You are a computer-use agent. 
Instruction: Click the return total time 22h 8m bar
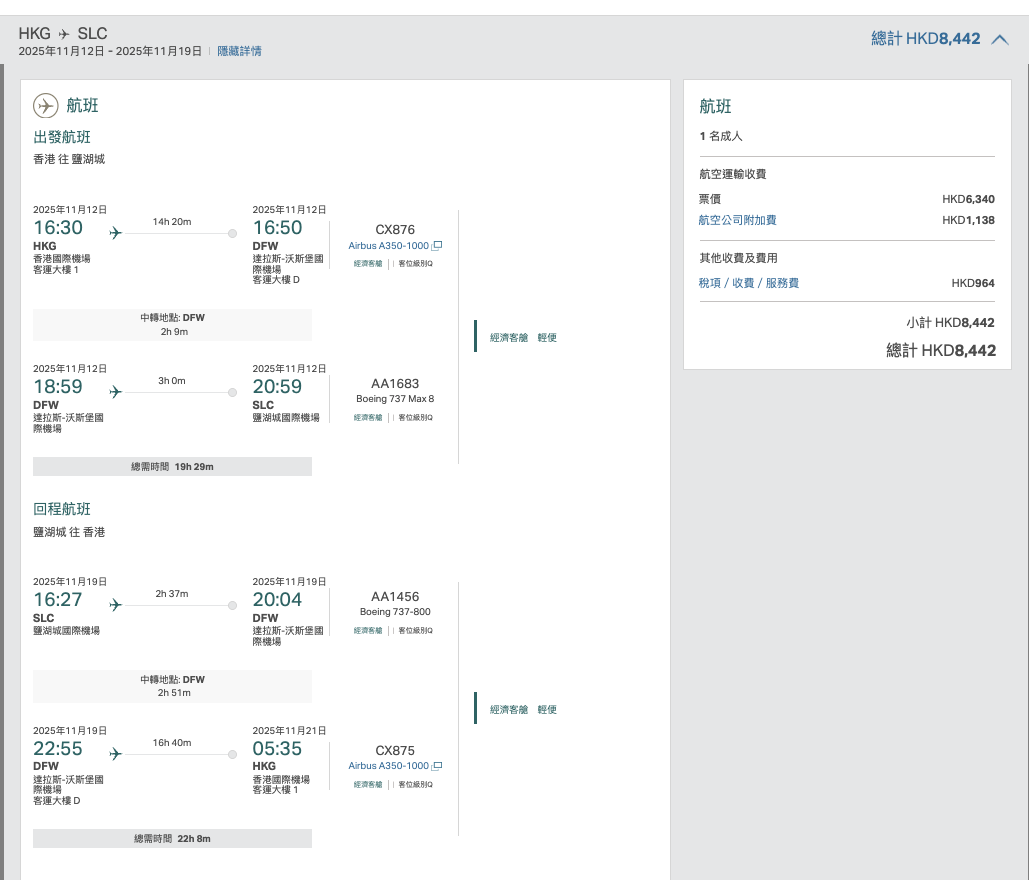173,839
